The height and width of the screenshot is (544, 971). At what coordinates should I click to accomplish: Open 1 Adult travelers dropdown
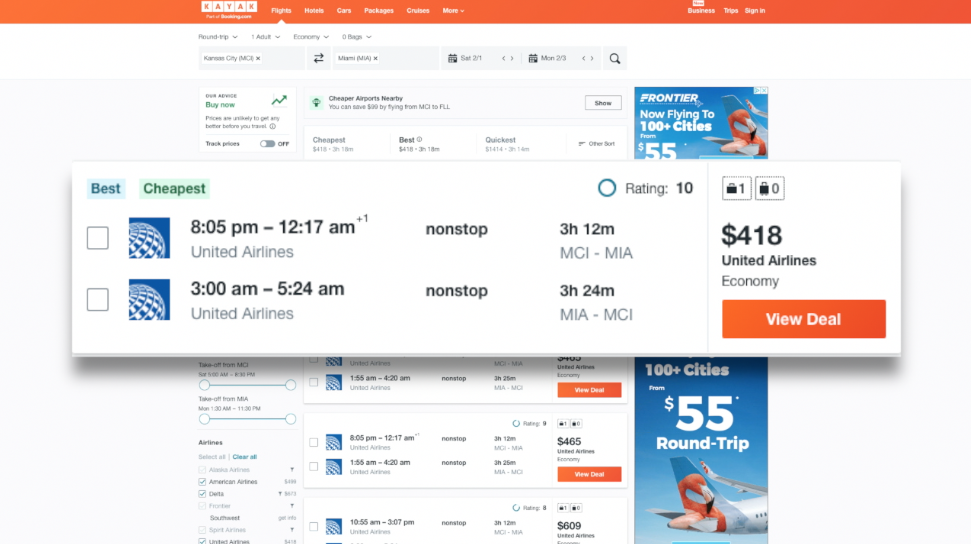point(265,37)
